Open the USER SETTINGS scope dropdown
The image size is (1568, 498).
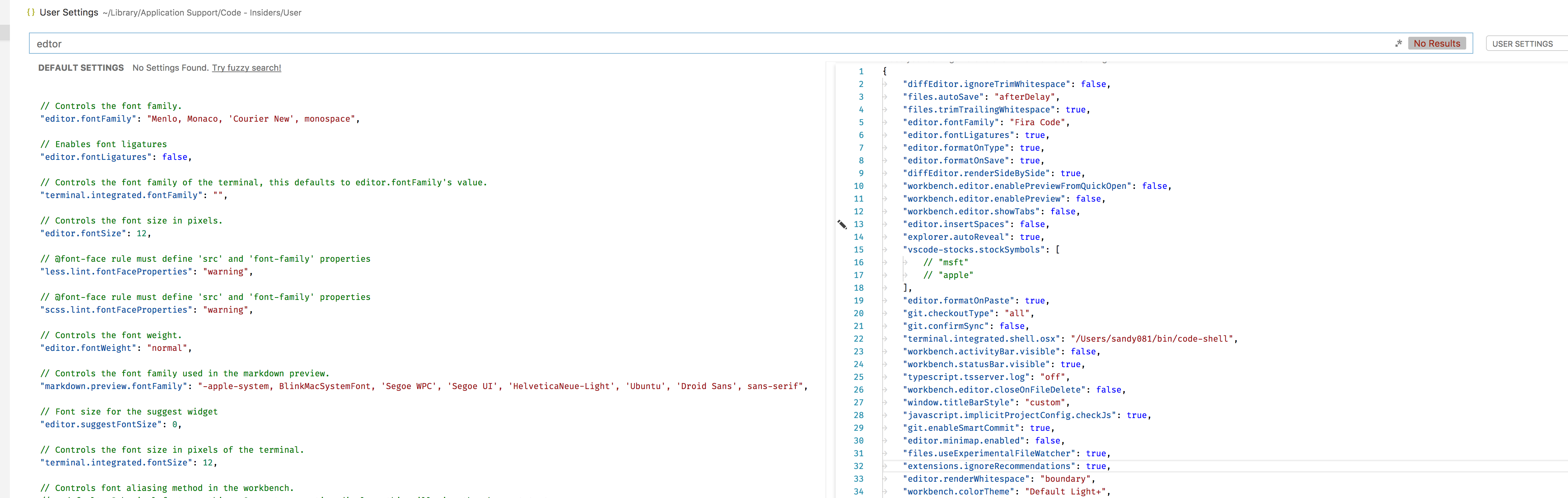coord(1527,44)
